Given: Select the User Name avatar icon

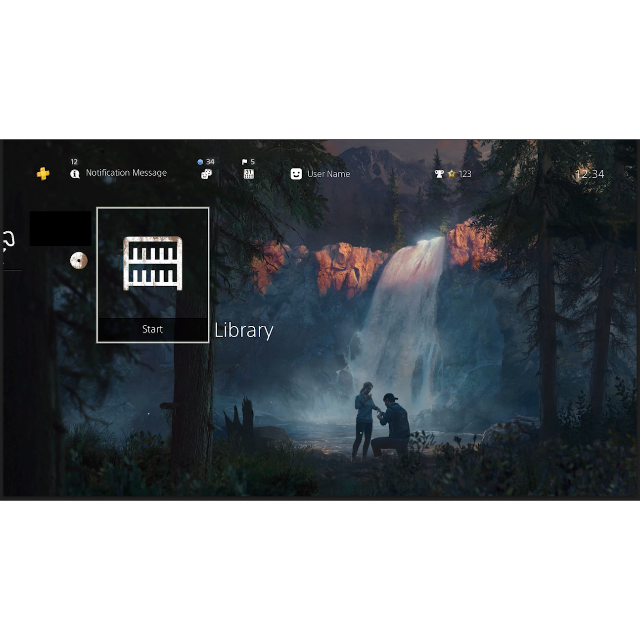Looking at the screenshot, I should click(296, 174).
